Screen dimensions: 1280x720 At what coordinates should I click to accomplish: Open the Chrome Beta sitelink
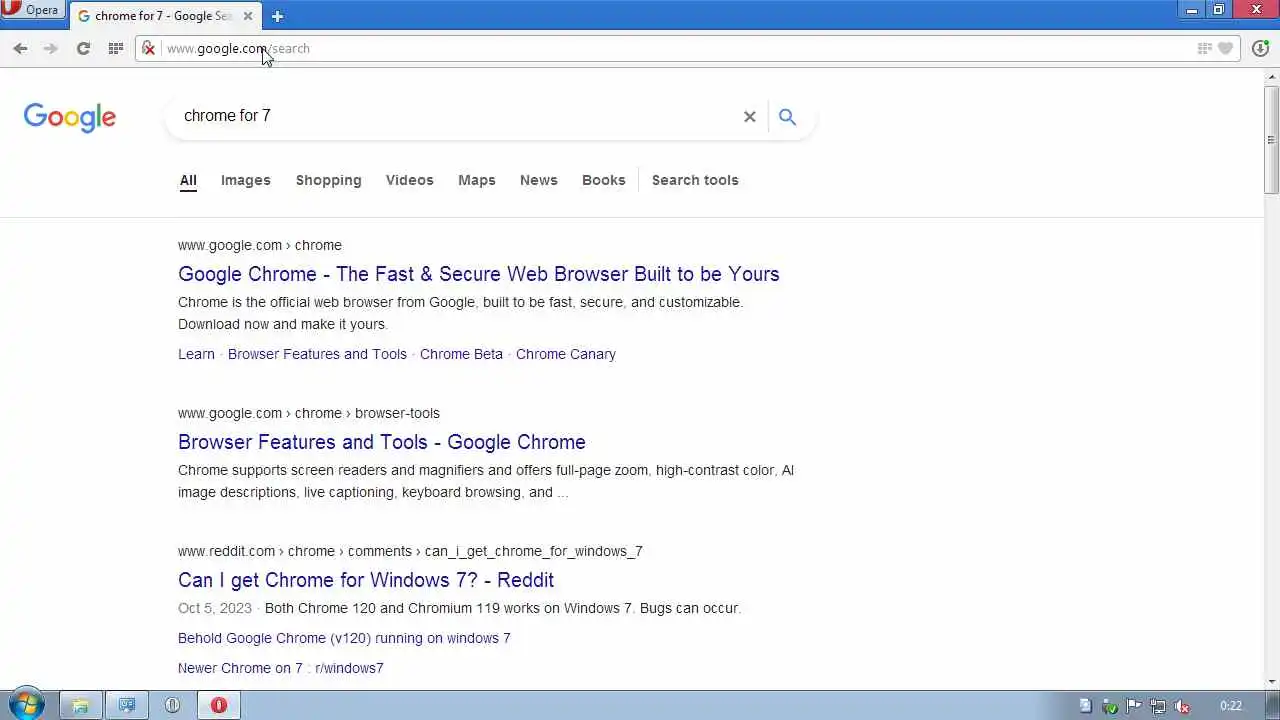[461, 354]
